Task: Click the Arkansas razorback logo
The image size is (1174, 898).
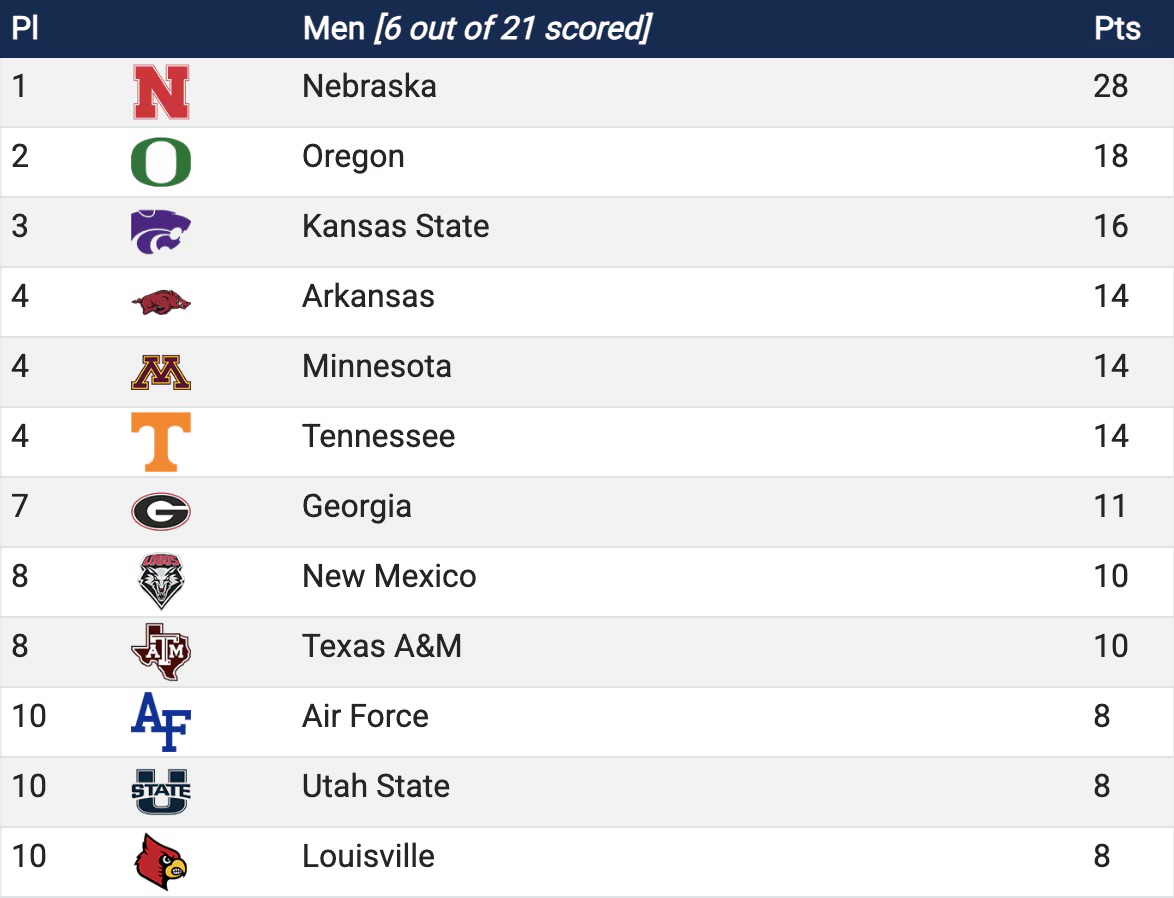Action: 161,302
